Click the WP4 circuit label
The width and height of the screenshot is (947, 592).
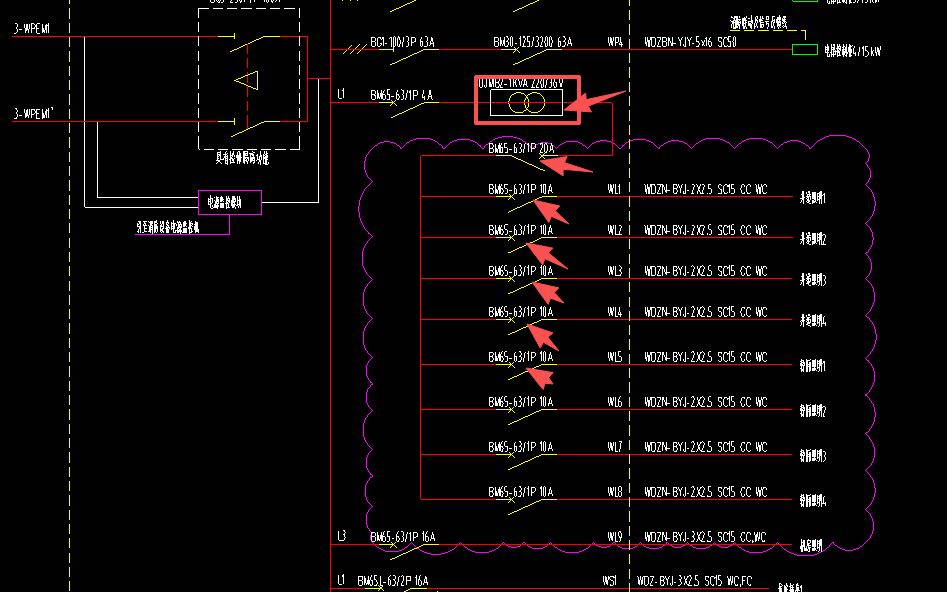pyautogui.click(x=615, y=42)
